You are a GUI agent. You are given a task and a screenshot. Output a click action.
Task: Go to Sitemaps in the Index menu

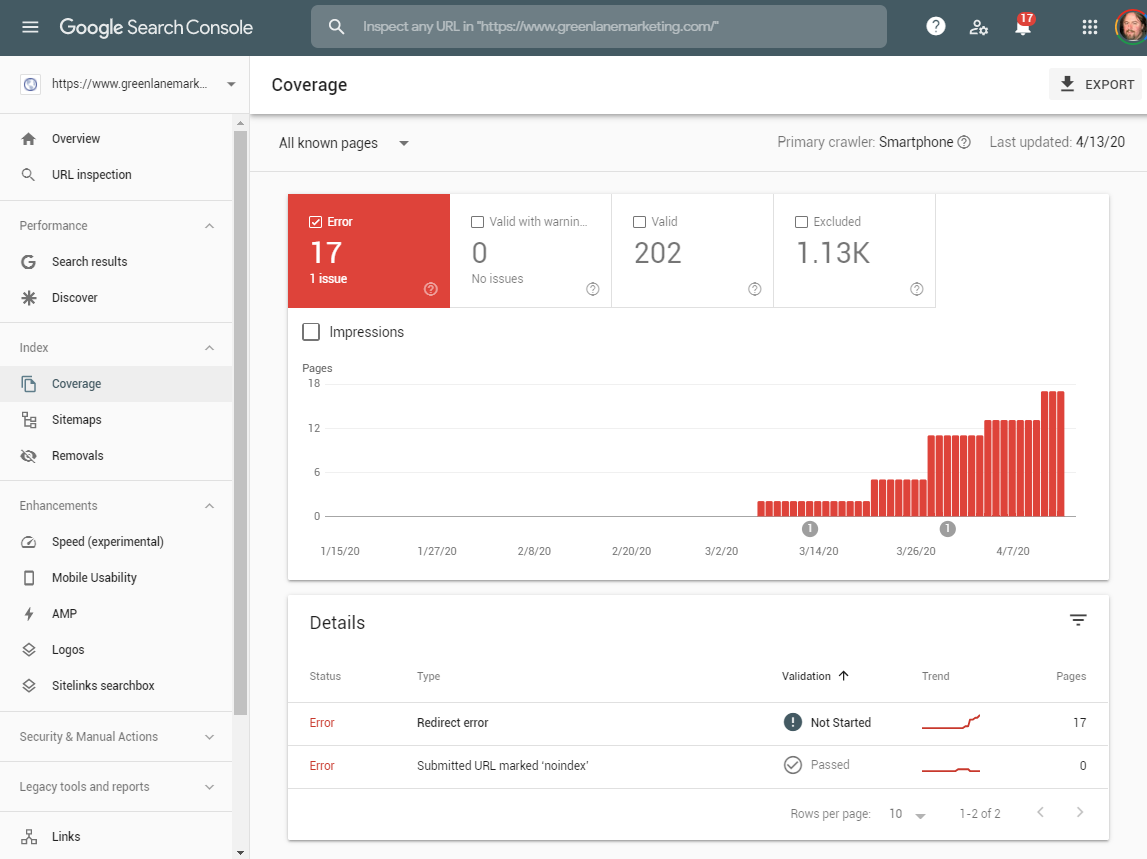pyautogui.click(x=76, y=419)
